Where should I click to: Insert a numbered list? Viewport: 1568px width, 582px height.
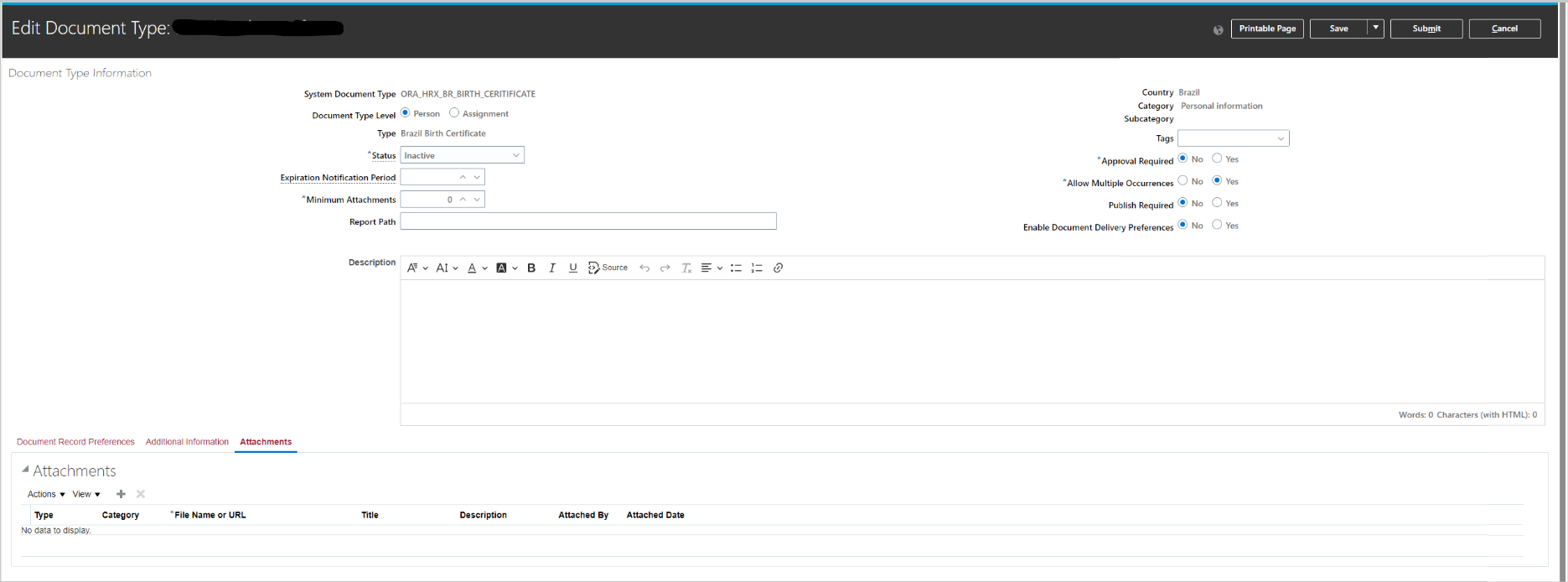757,268
